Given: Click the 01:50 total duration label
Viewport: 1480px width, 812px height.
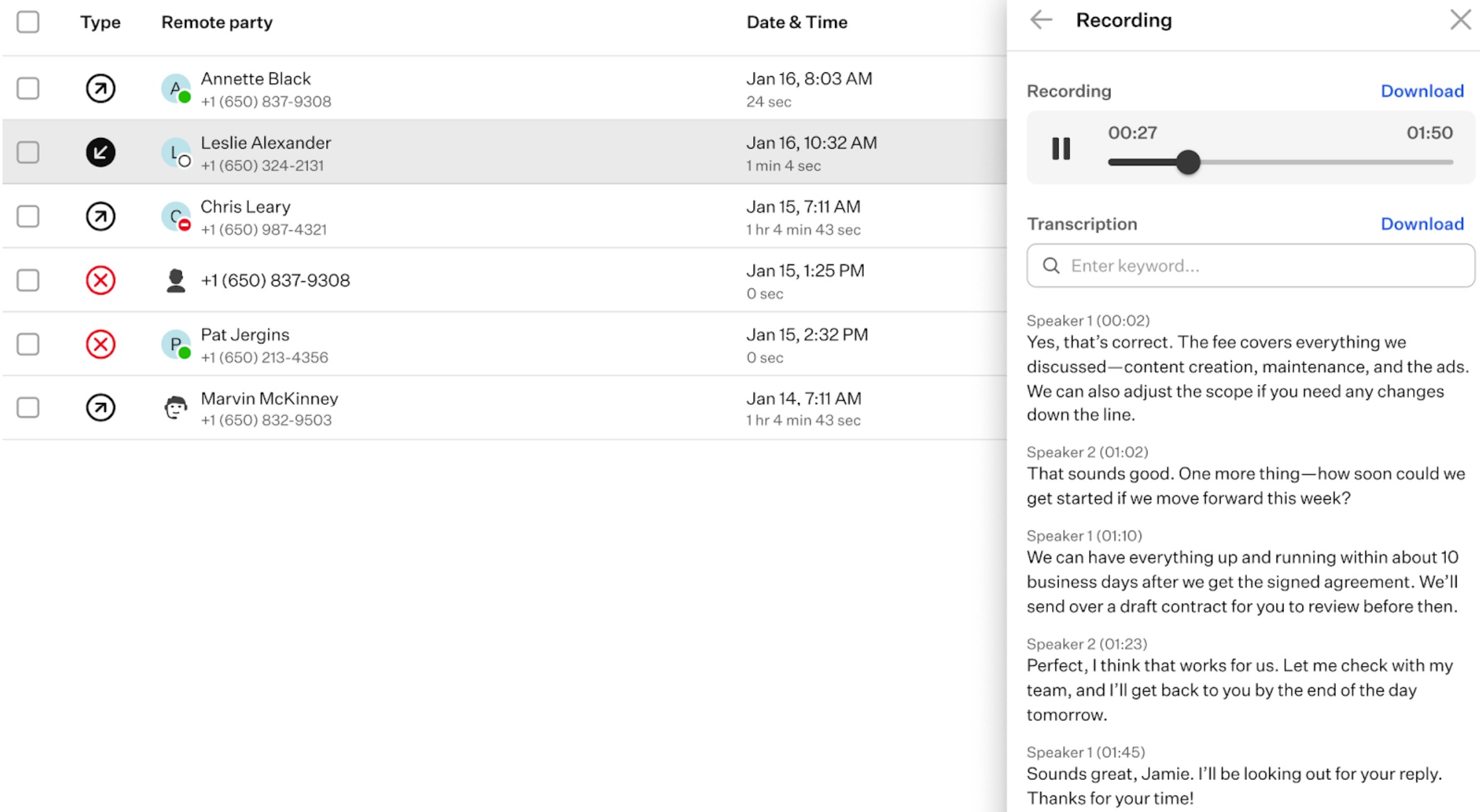Looking at the screenshot, I should click(1430, 133).
